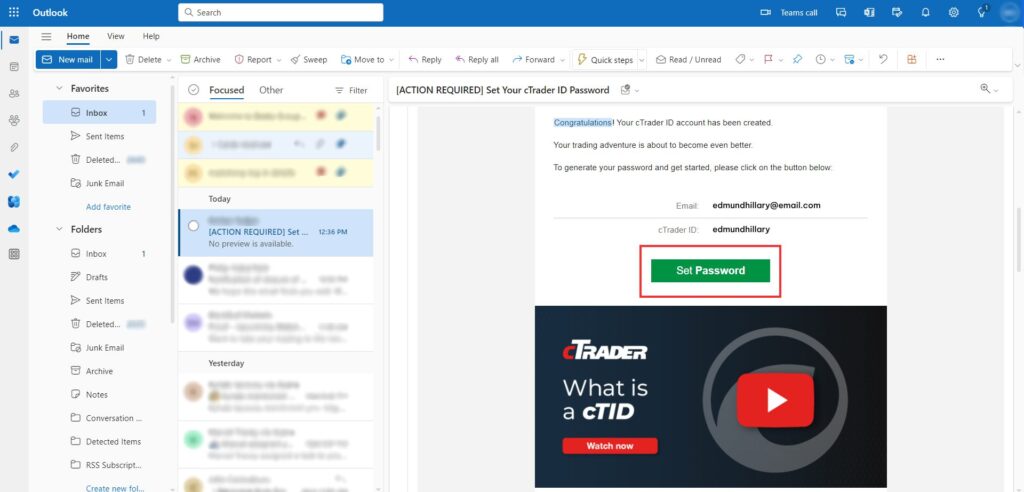1024x492 pixels.
Task: Click the Undo arrow in the toolbar
Action: (x=882, y=59)
